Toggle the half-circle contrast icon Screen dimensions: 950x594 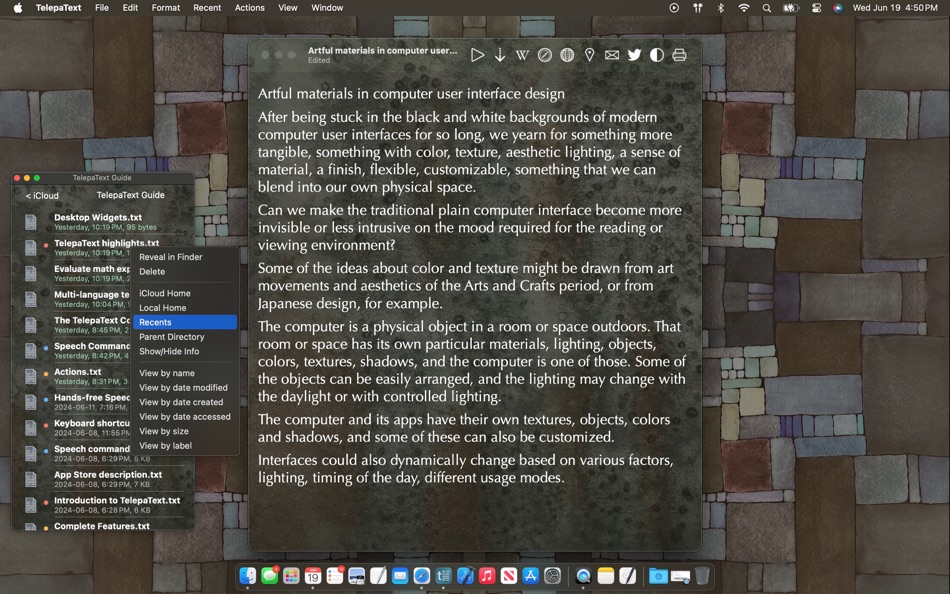tap(657, 55)
